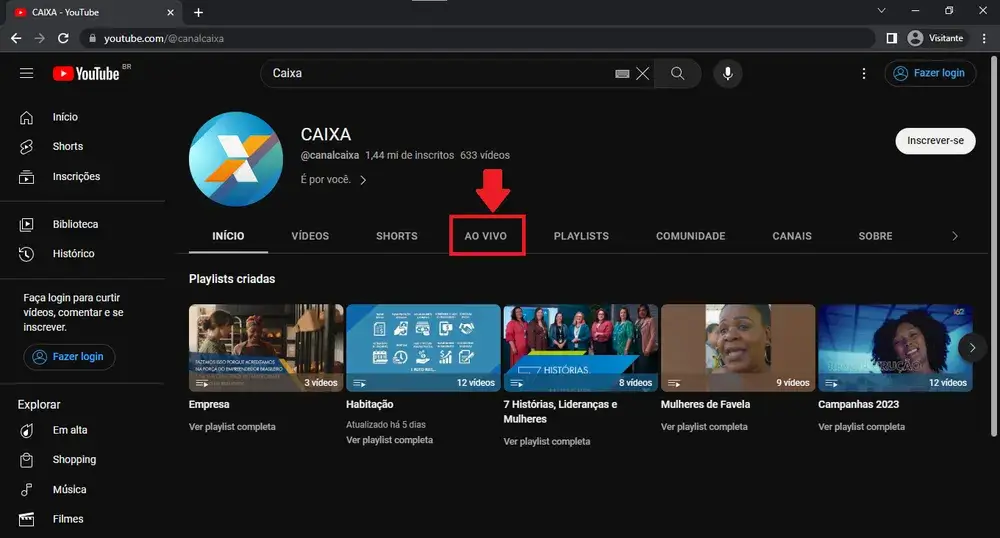
Task: Open Ver playlist completa for Campanhas 2023
Action: [862, 427]
